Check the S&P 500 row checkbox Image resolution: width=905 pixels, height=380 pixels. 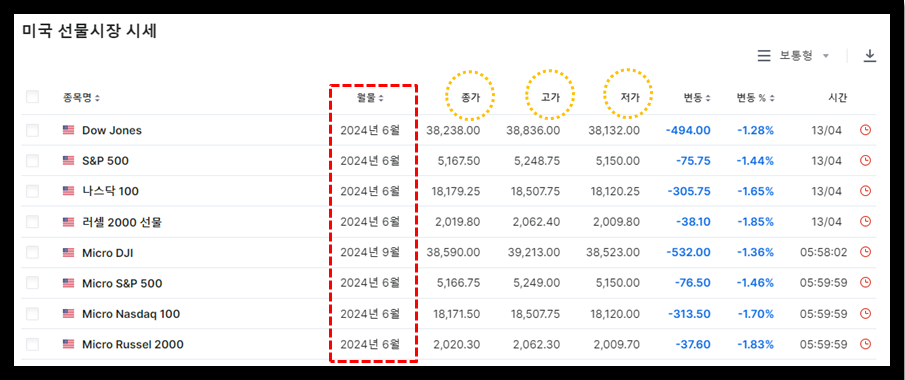click(32, 161)
